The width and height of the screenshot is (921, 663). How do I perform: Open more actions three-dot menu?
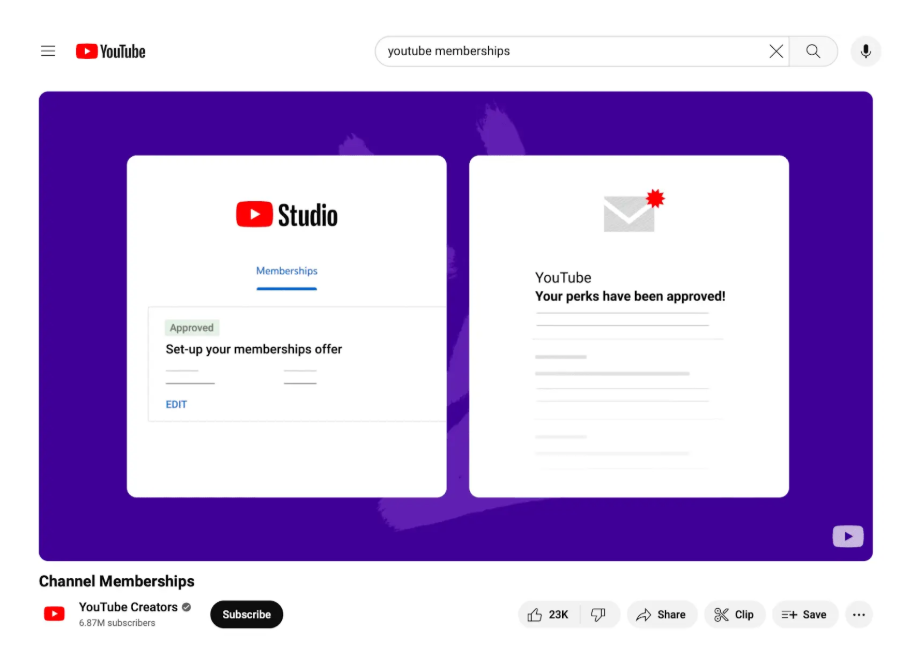click(x=859, y=614)
